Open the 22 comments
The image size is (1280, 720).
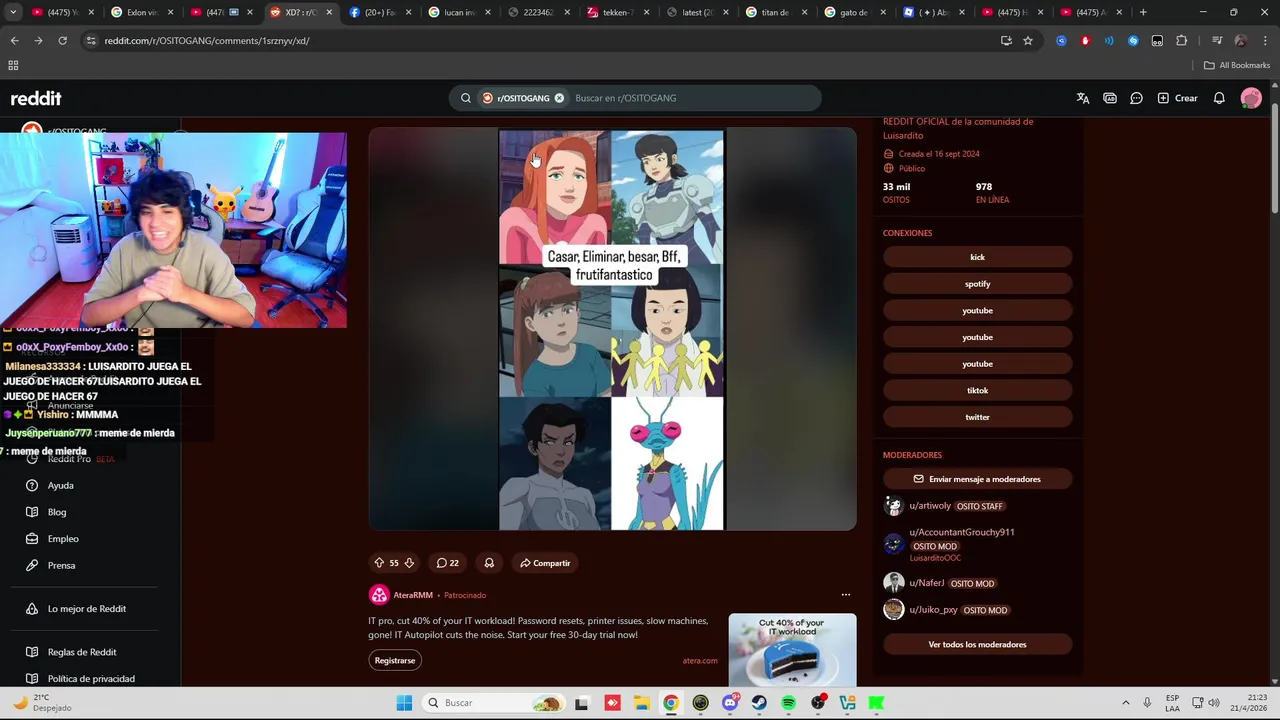(448, 563)
